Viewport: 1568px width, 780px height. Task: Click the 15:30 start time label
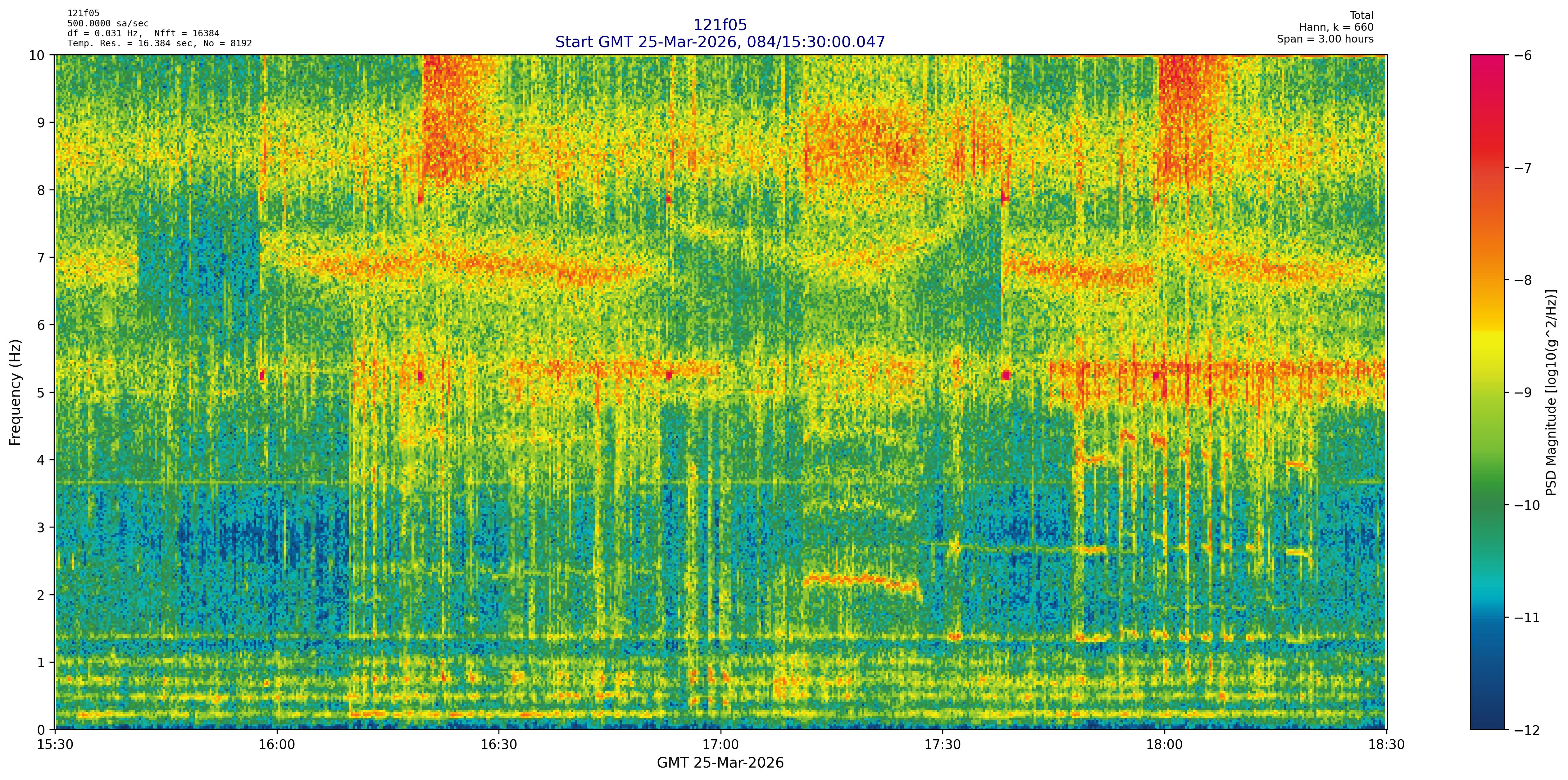pyautogui.click(x=55, y=745)
